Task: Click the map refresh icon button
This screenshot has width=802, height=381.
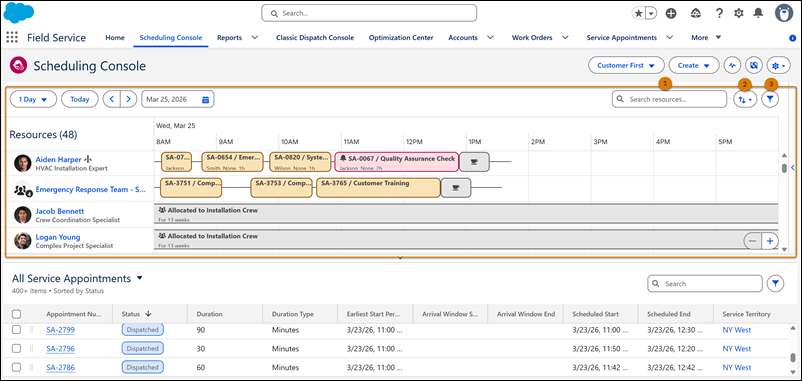Action: click(x=754, y=65)
